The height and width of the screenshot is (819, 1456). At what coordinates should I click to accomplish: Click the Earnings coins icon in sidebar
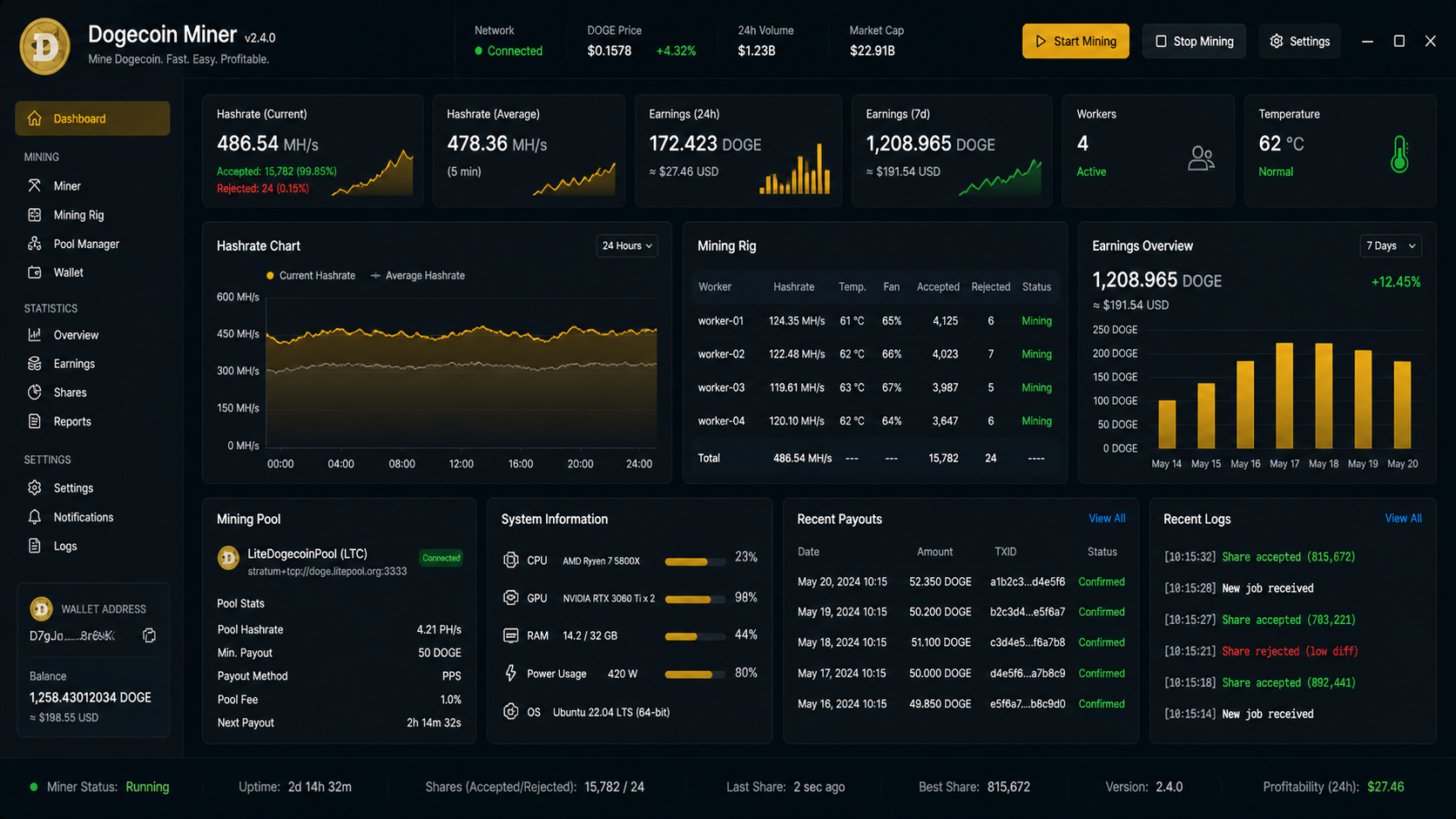coord(35,364)
